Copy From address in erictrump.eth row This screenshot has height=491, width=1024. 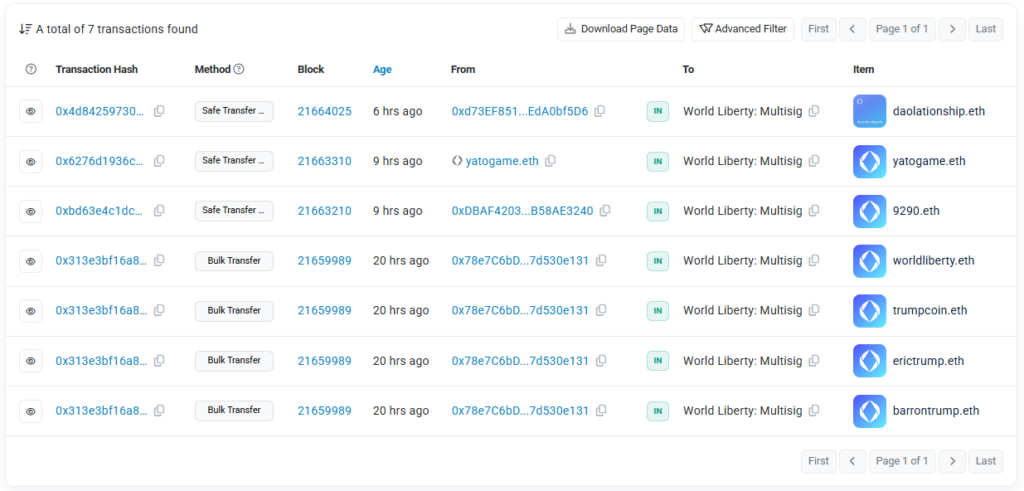(601, 360)
